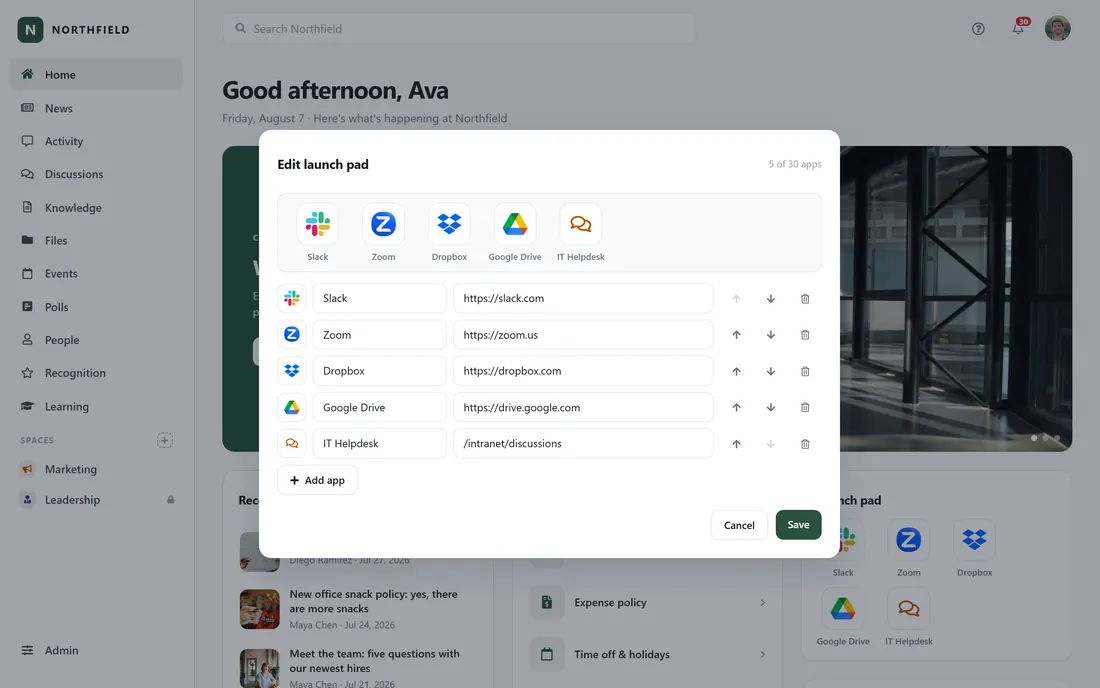The width and height of the screenshot is (1100, 688).
Task: Delete the IT Helpdesk app row
Action: (805, 444)
